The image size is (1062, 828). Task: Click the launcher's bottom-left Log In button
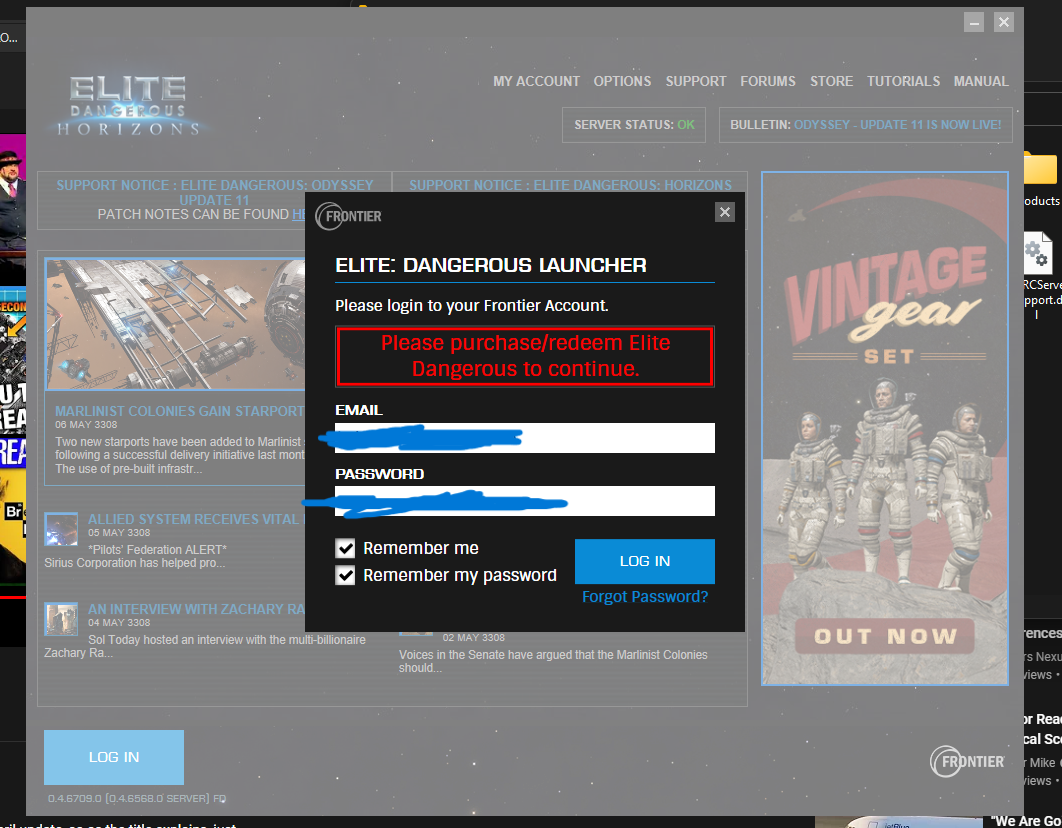click(x=114, y=757)
